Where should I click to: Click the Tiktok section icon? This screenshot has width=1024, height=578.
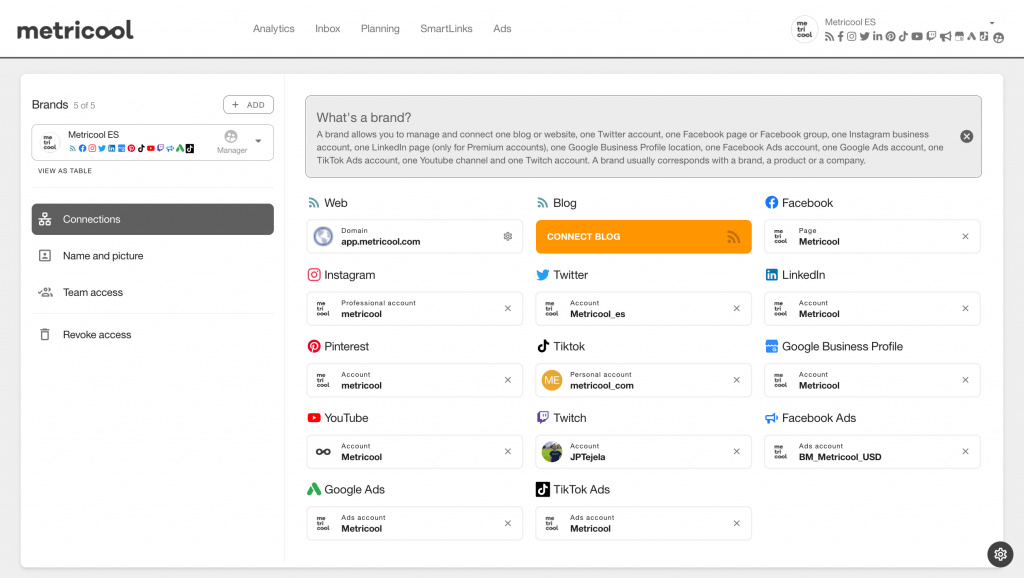(543, 346)
